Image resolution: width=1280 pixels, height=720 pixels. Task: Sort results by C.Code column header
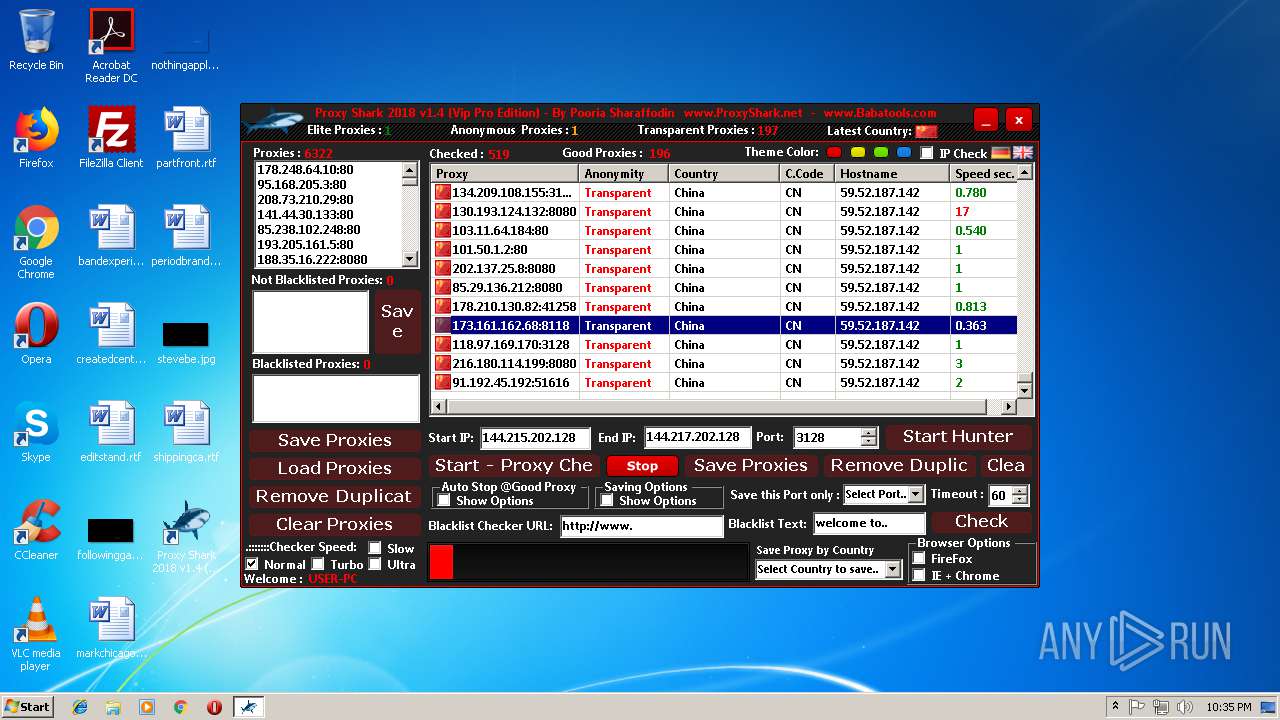pyautogui.click(x=807, y=174)
